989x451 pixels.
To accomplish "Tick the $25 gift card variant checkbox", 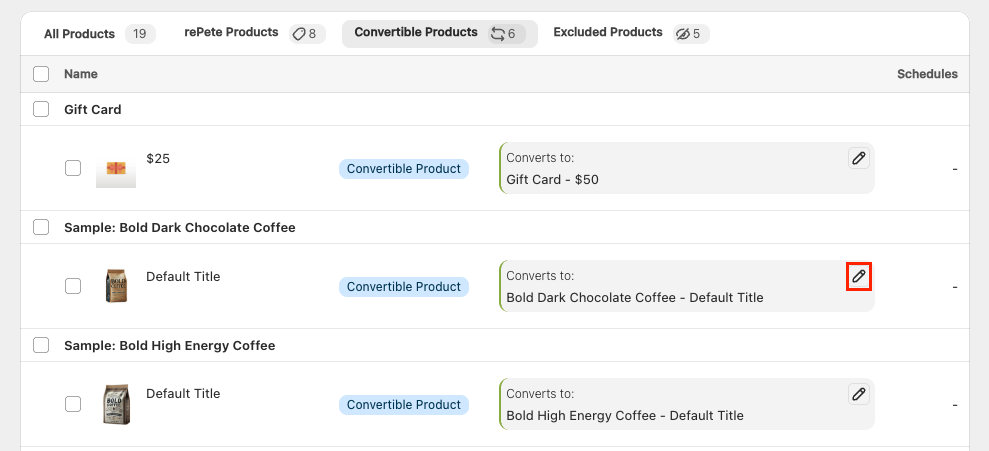I will pyautogui.click(x=73, y=168).
